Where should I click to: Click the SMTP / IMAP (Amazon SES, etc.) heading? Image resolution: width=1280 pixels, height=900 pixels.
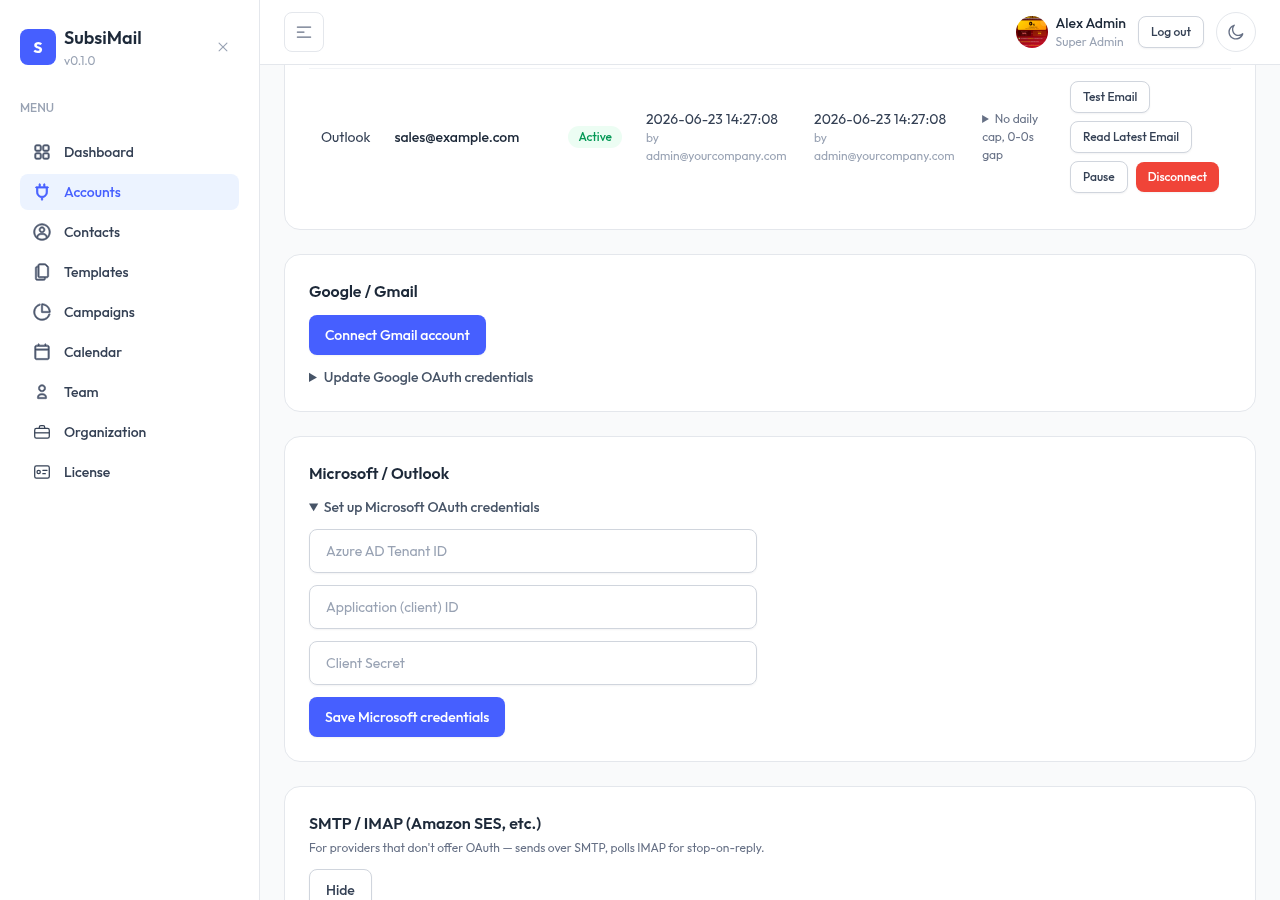[x=425, y=823]
